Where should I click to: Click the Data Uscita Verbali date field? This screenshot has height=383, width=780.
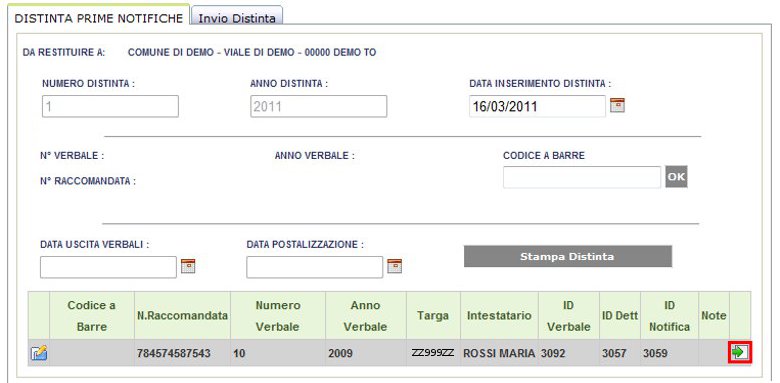tap(108, 267)
